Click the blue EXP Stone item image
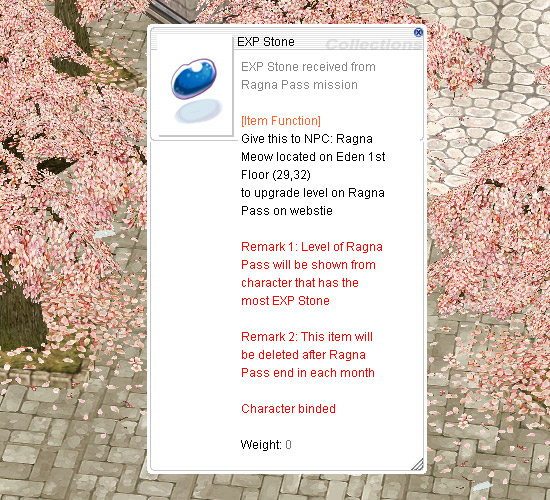The height and width of the screenshot is (500, 550). tap(194, 79)
